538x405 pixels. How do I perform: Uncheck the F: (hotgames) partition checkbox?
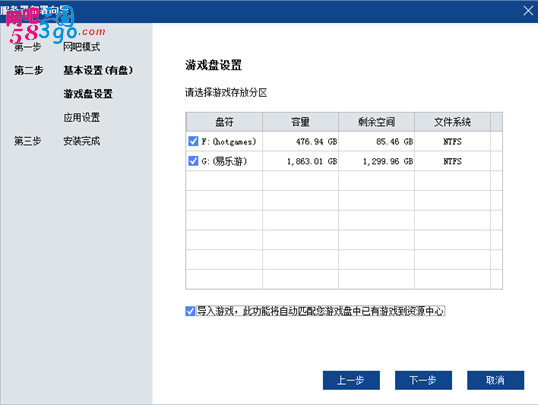(x=193, y=141)
